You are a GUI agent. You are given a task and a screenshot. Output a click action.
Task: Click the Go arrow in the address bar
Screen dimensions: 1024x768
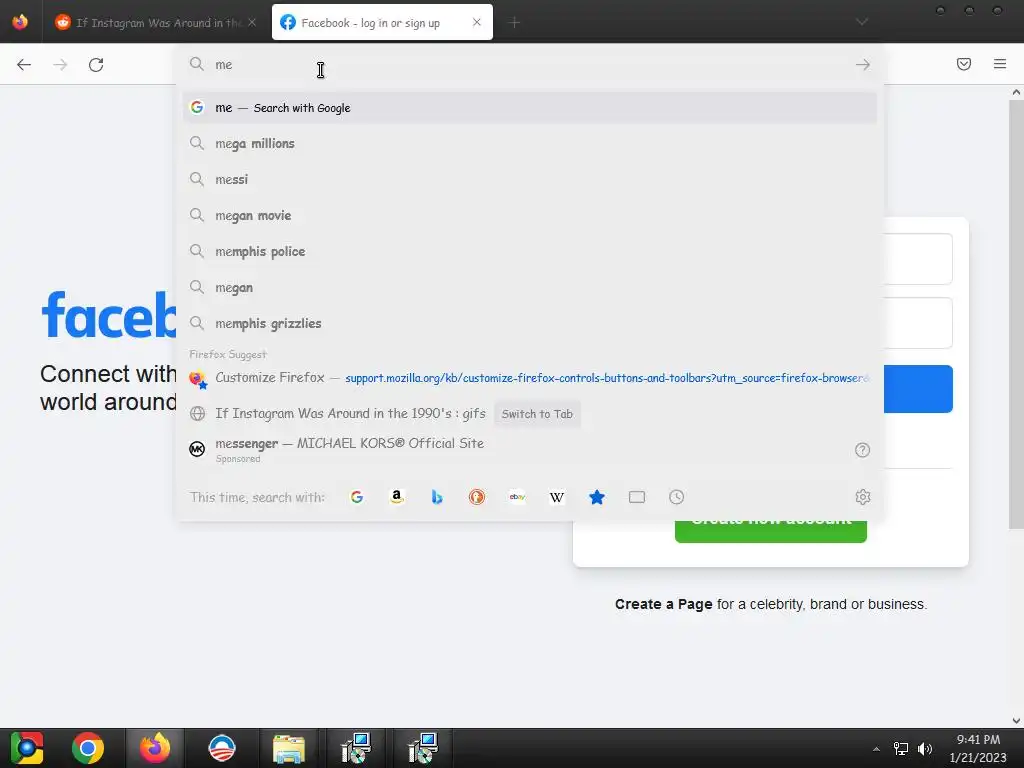[x=863, y=65]
